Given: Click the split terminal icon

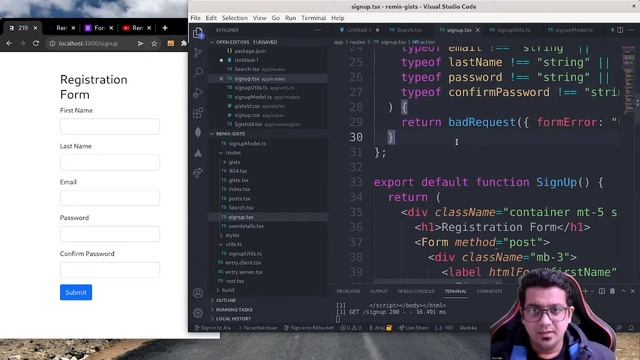Looking at the screenshot, I should coord(602,291).
